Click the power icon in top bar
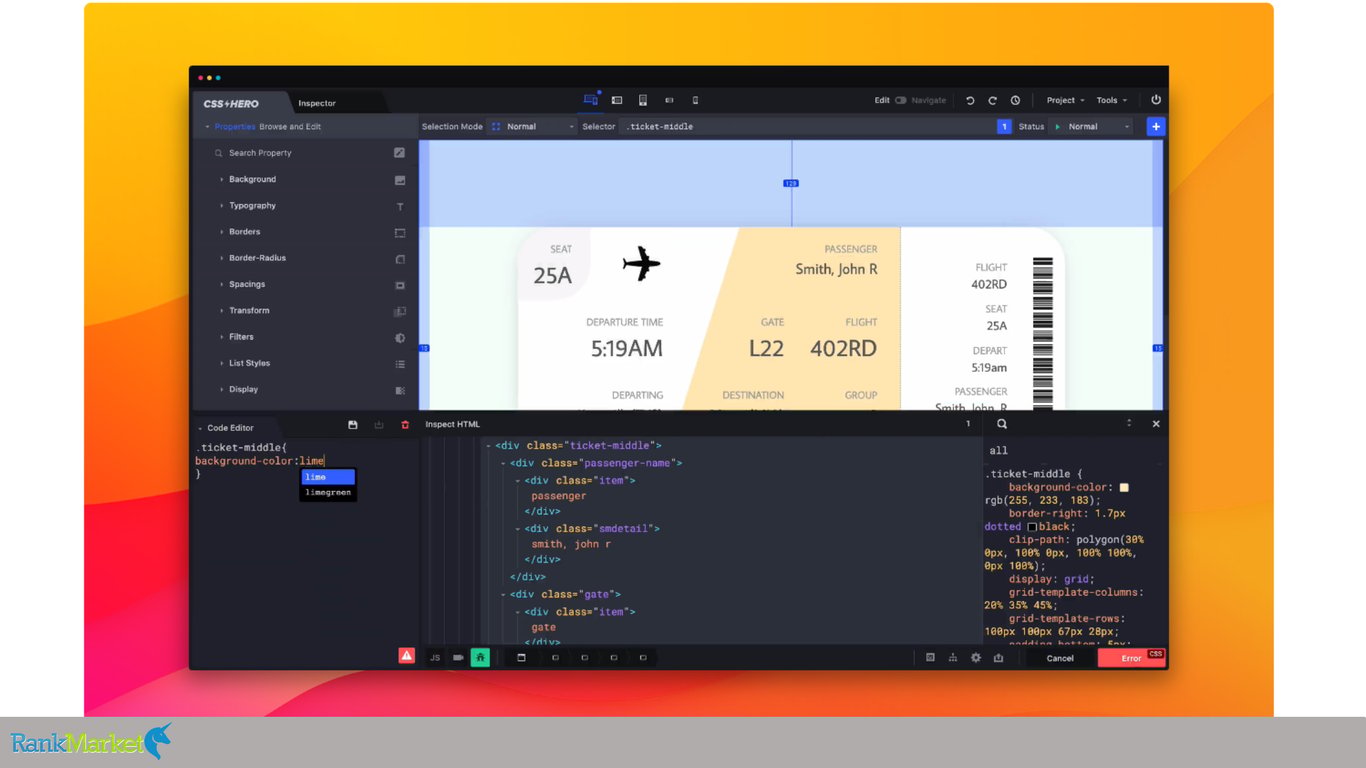This screenshot has width=1366, height=768. pos(1156,100)
